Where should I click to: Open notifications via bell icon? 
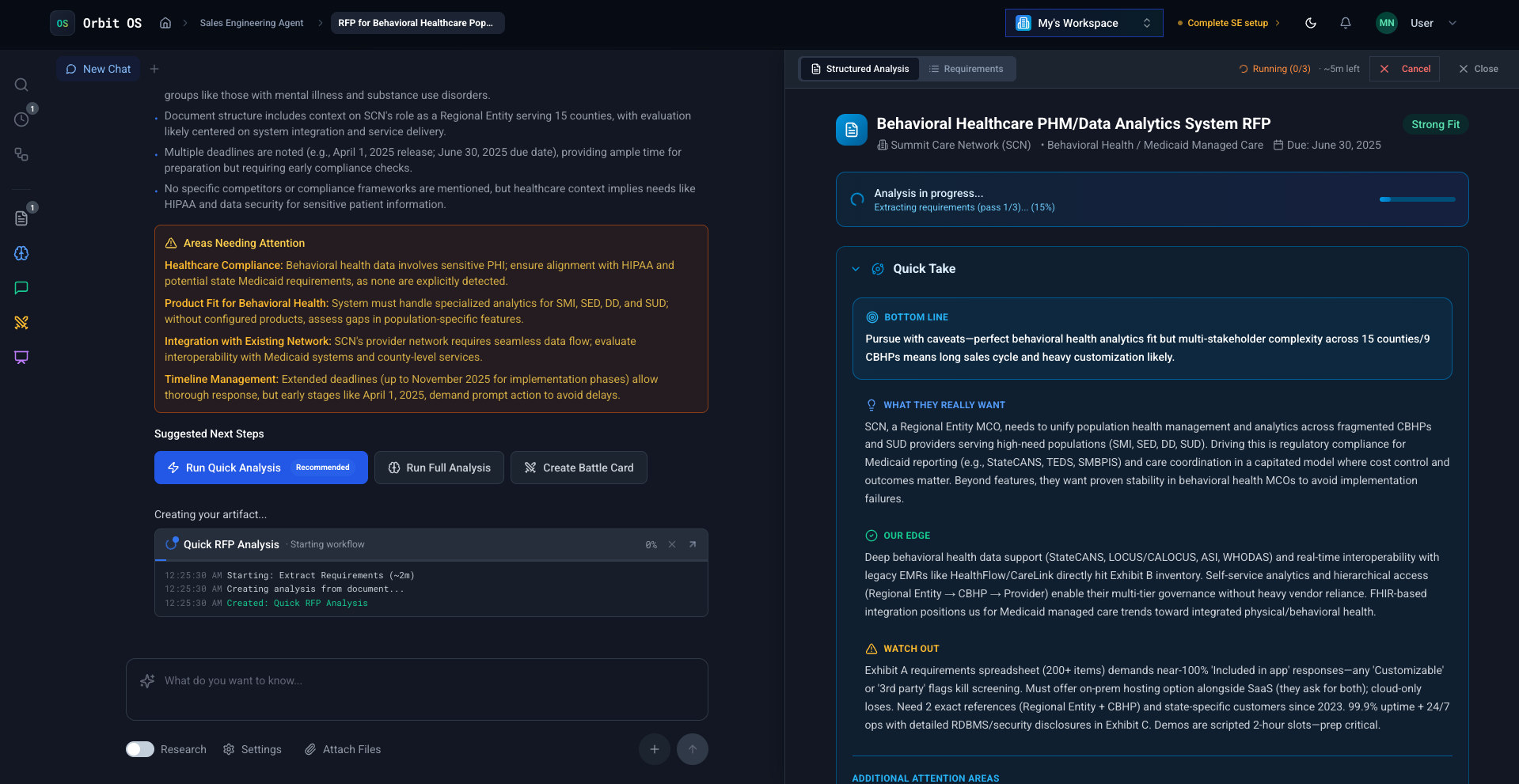(1345, 23)
